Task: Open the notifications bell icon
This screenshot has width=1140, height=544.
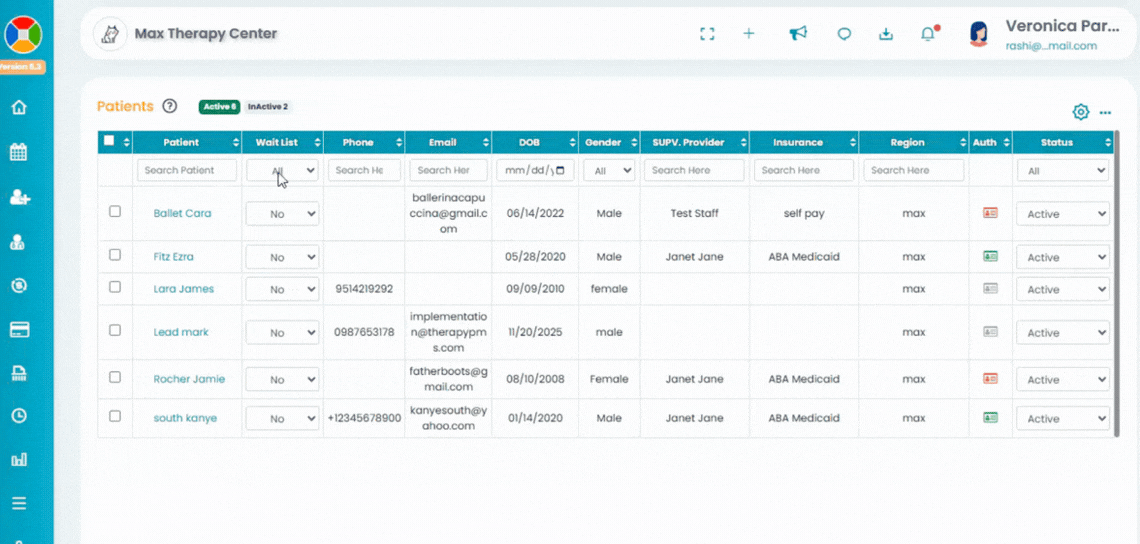Action: point(928,34)
